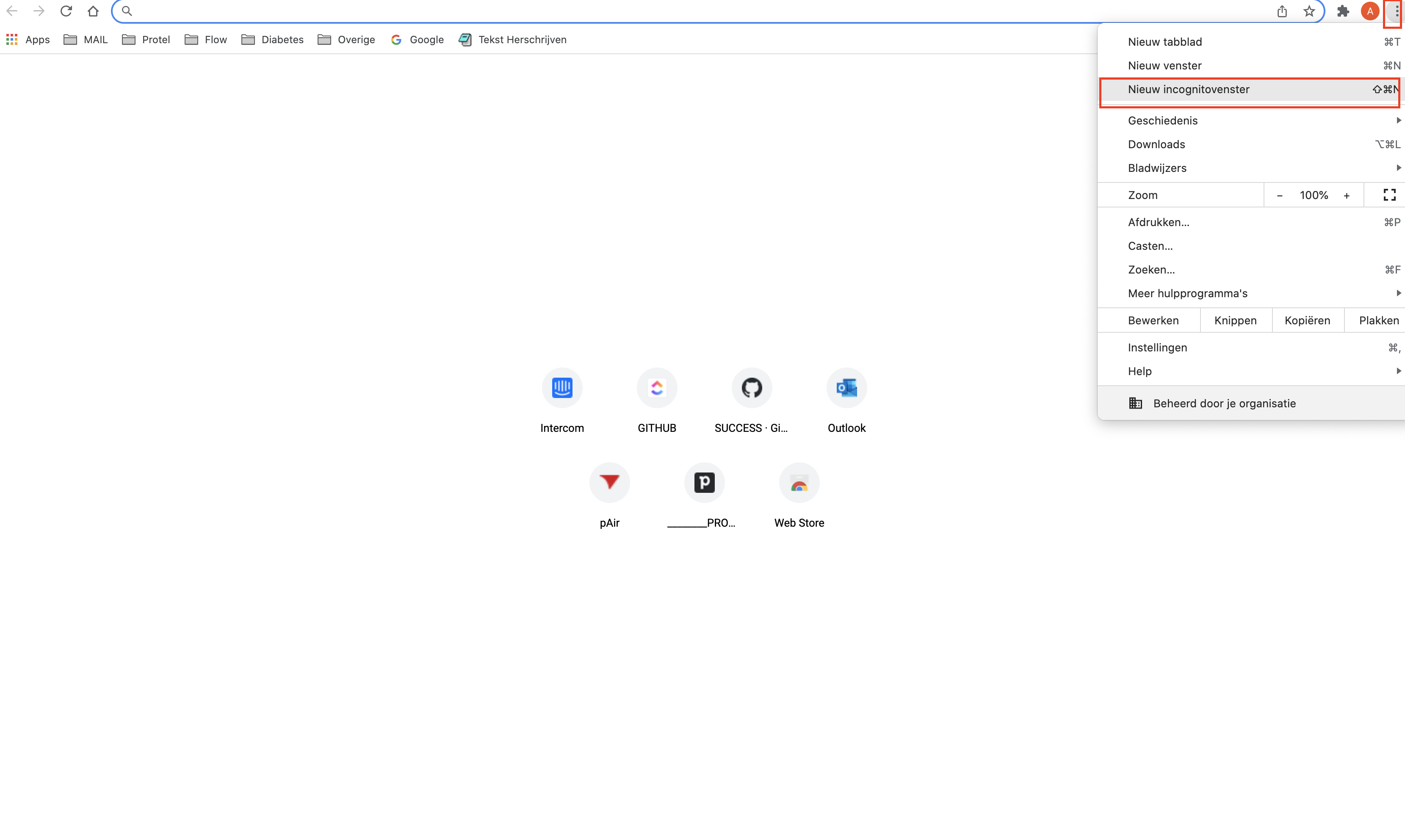
Task: Open the Outlook shortcut tile
Action: pyautogui.click(x=846, y=388)
